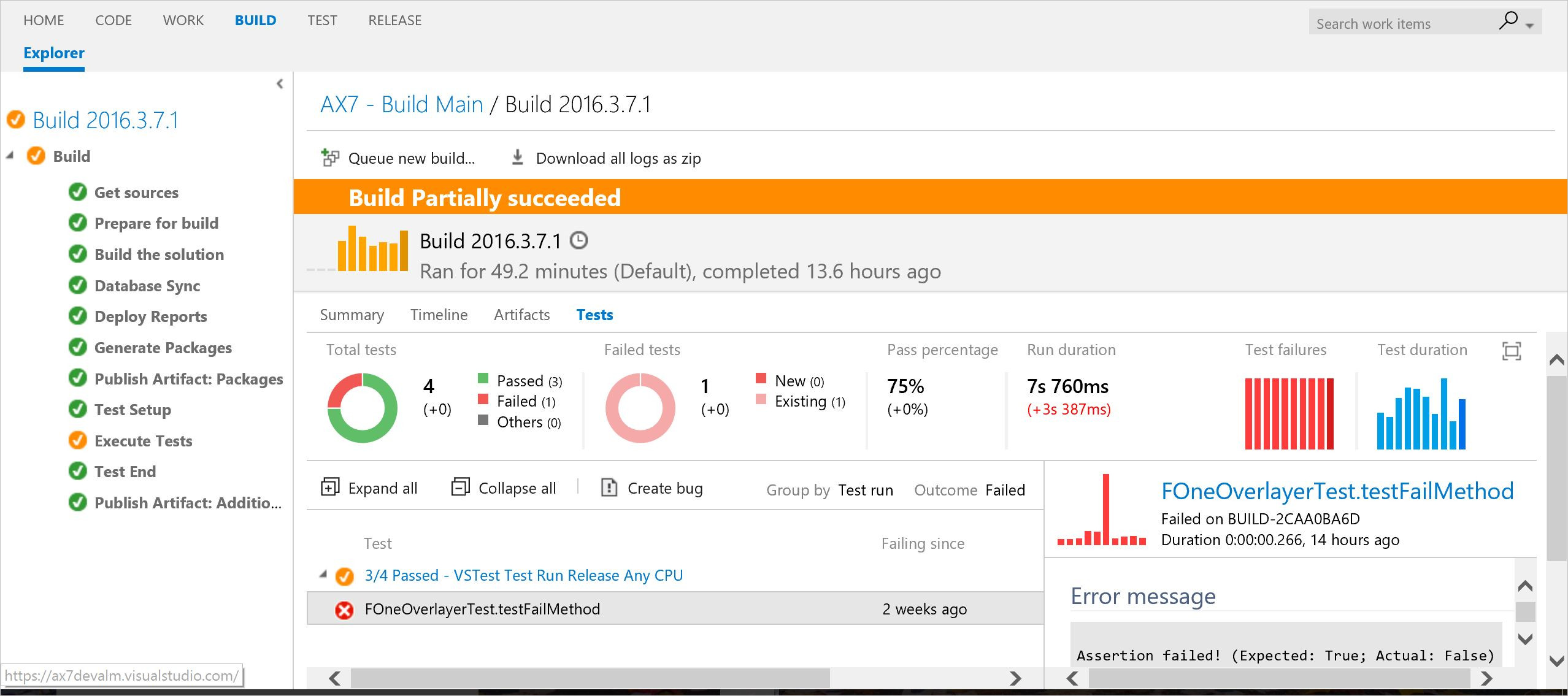Click the Download all logs arrow icon
Screen dimensions: 1568x696
[517, 158]
